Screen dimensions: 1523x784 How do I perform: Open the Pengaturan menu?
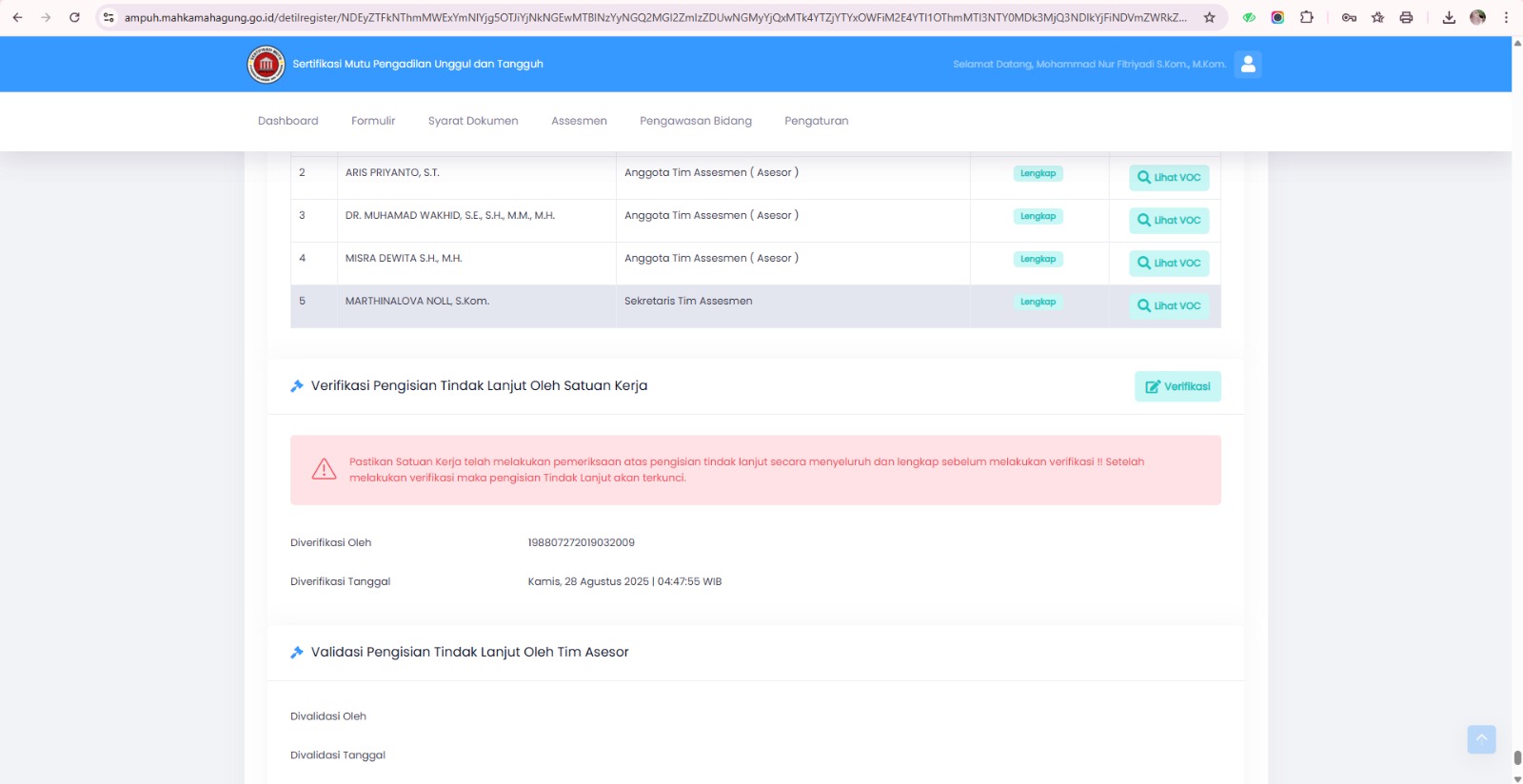(816, 121)
